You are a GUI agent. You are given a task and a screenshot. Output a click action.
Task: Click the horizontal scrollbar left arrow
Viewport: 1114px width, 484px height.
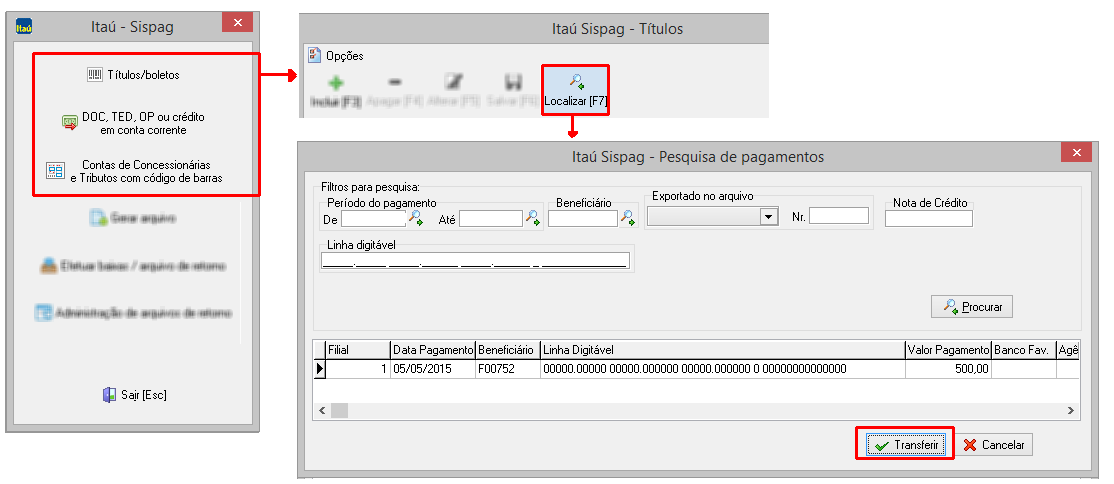(x=322, y=411)
